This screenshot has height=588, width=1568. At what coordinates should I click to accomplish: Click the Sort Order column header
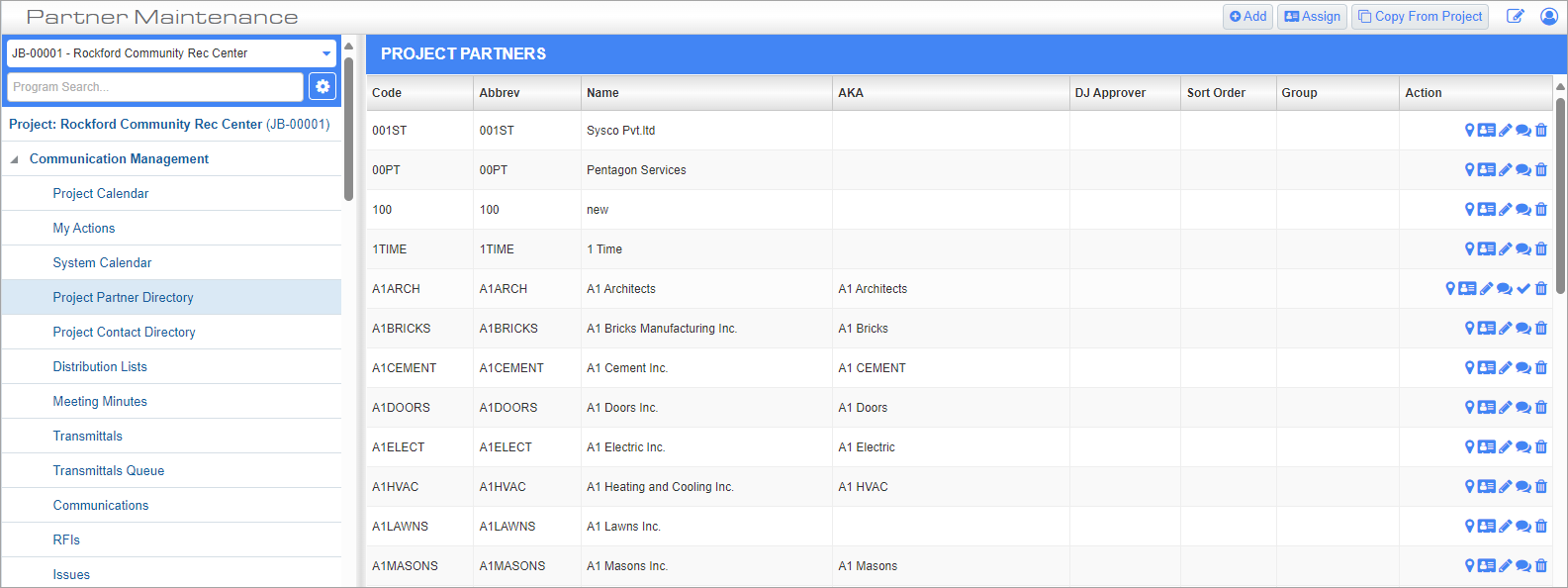(1229, 92)
